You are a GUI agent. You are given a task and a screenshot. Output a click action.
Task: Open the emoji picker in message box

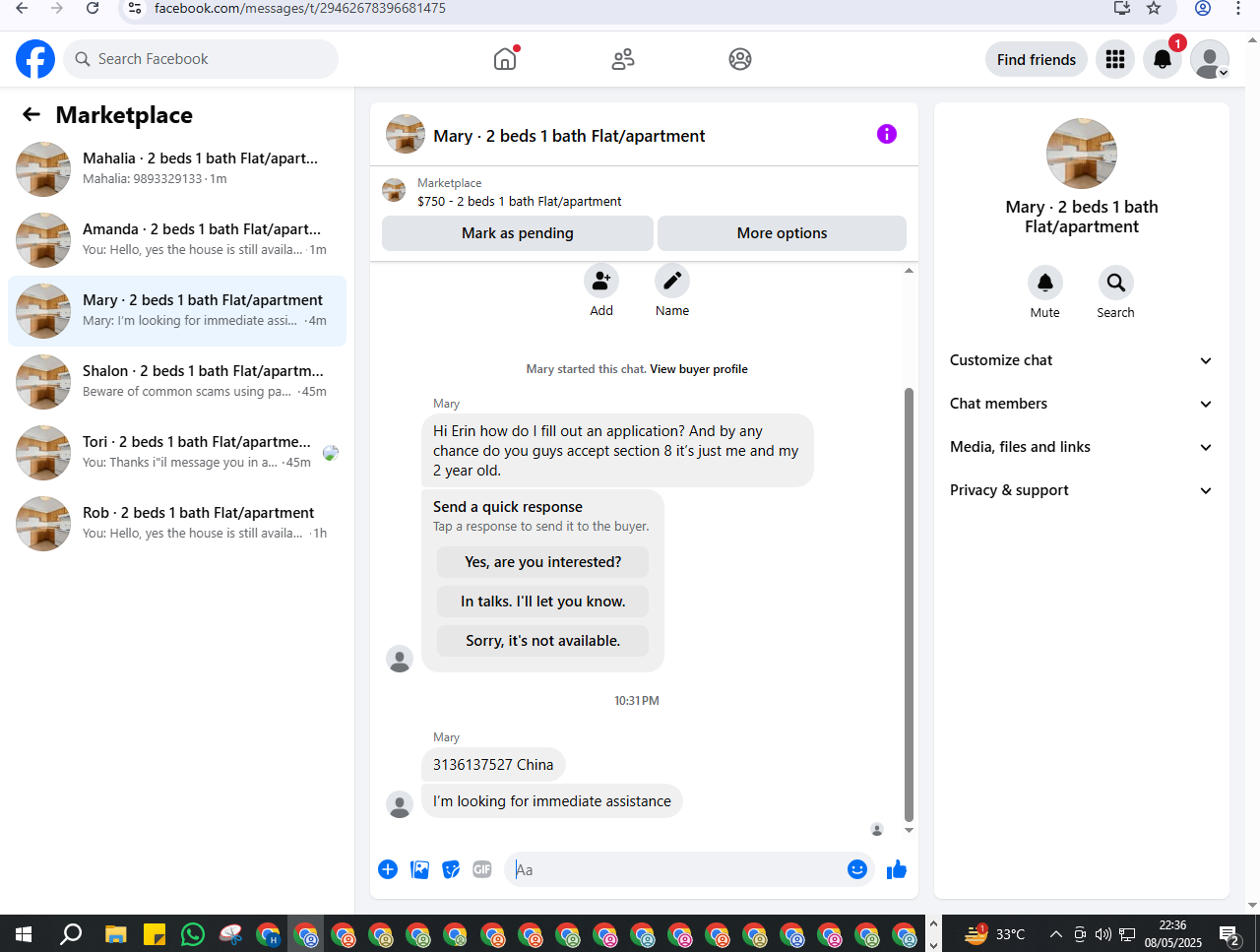(857, 869)
